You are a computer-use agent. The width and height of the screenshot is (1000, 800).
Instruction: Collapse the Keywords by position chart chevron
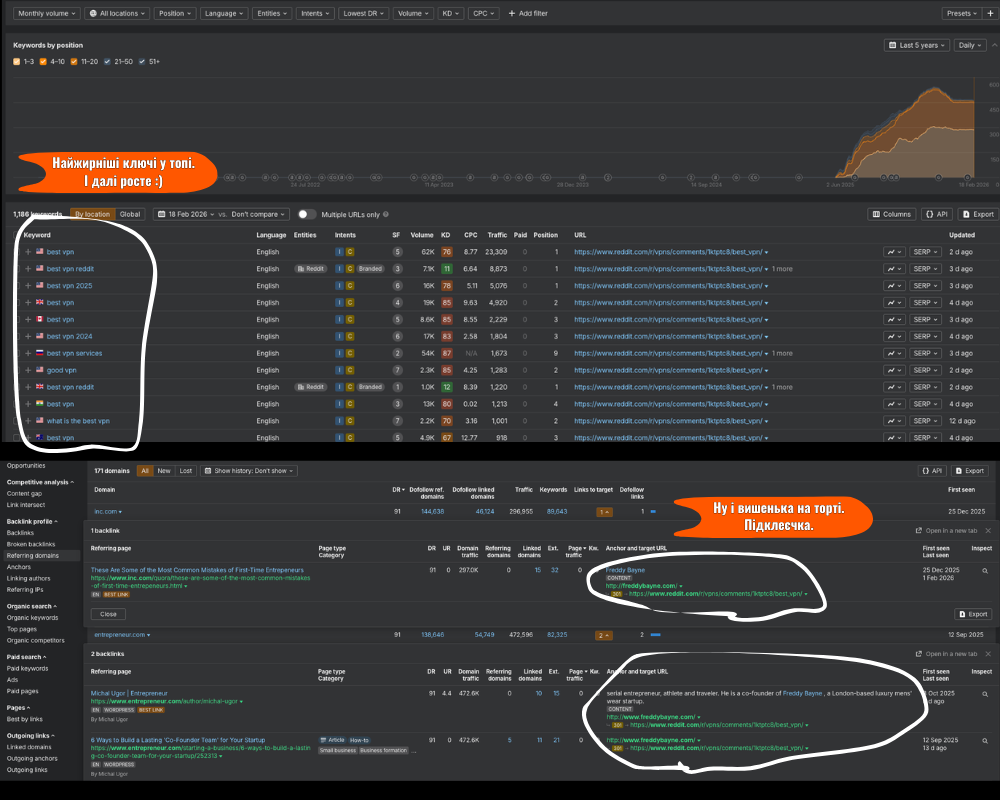pyautogui.click(x=994, y=45)
